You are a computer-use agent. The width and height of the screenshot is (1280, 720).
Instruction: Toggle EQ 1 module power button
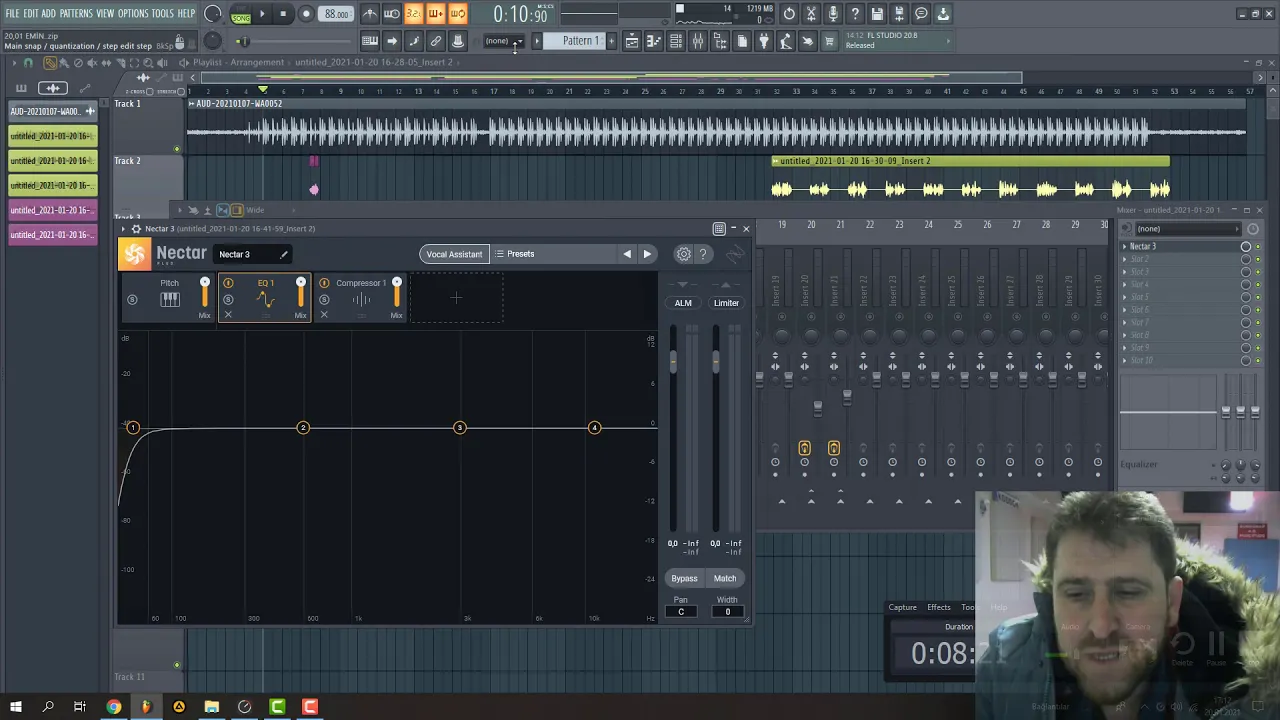228,283
